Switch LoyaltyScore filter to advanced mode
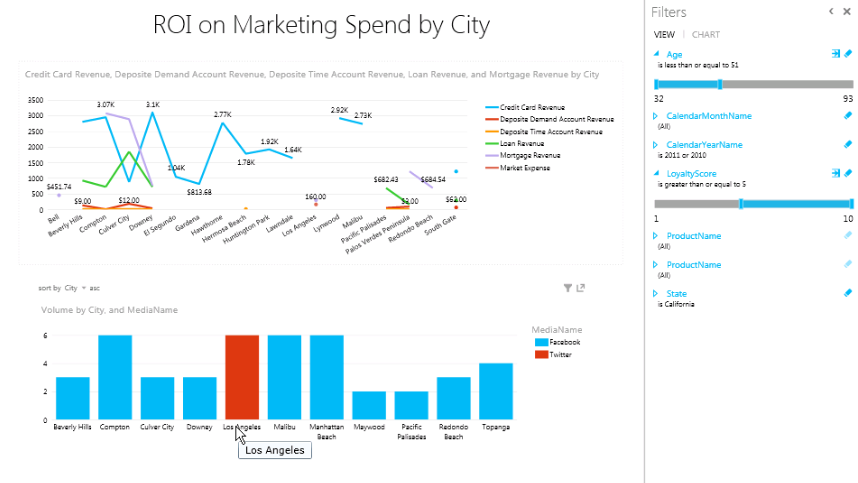The height and width of the screenshot is (483, 858). 835,173
